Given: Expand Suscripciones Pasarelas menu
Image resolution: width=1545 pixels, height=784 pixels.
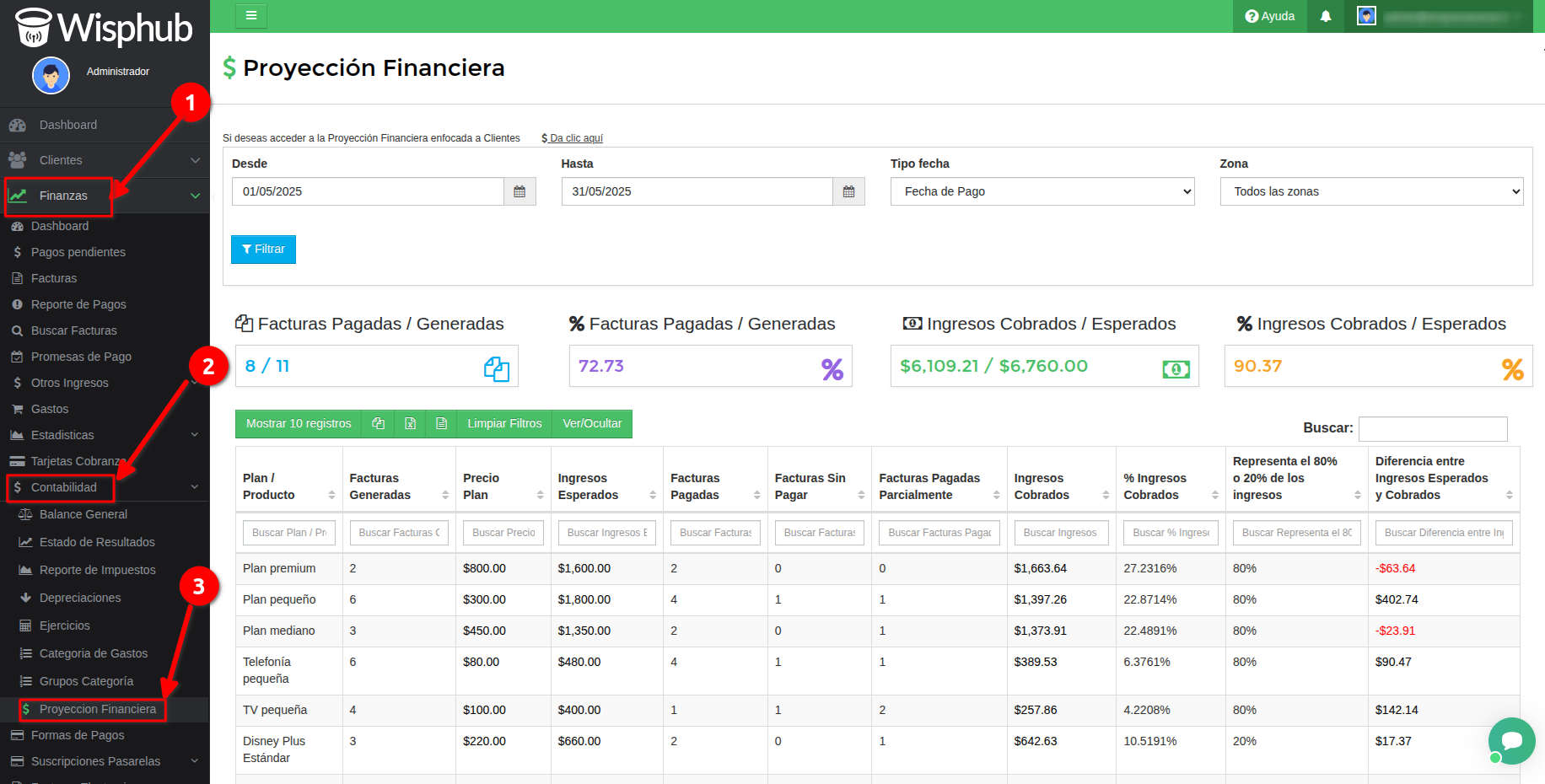Looking at the screenshot, I should tap(105, 761).
